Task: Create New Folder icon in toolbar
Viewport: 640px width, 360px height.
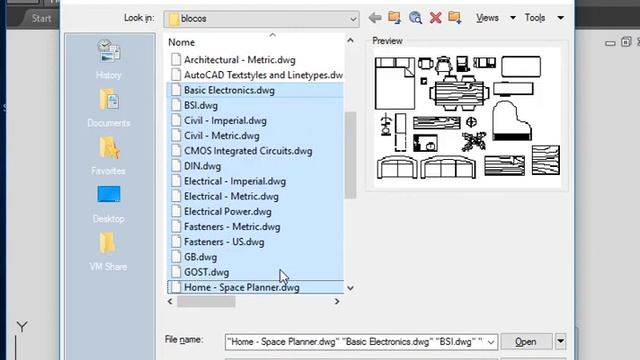Action: tap(455, 18)
